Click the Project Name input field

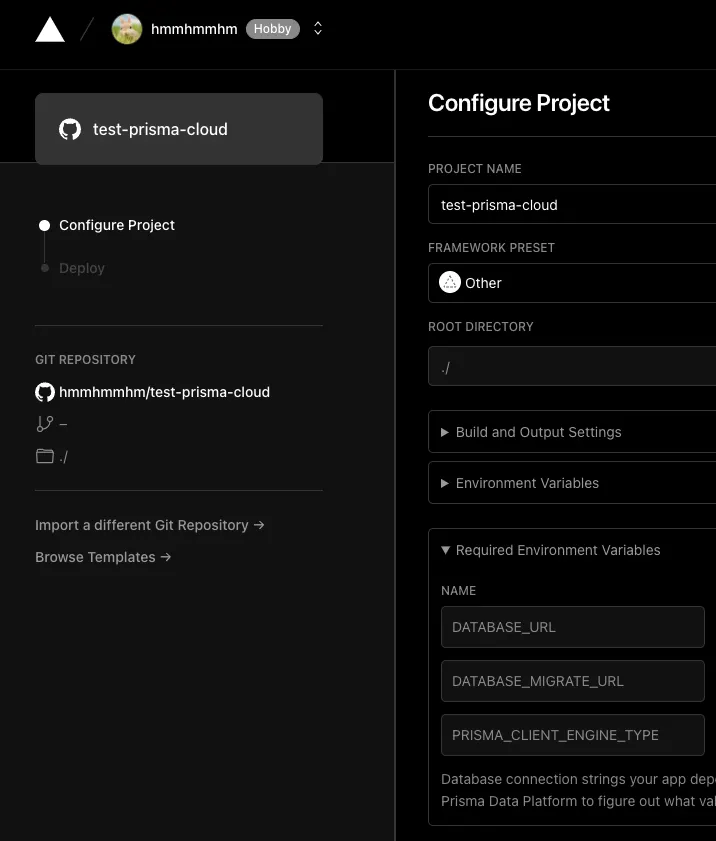click(x=572, y=205)
